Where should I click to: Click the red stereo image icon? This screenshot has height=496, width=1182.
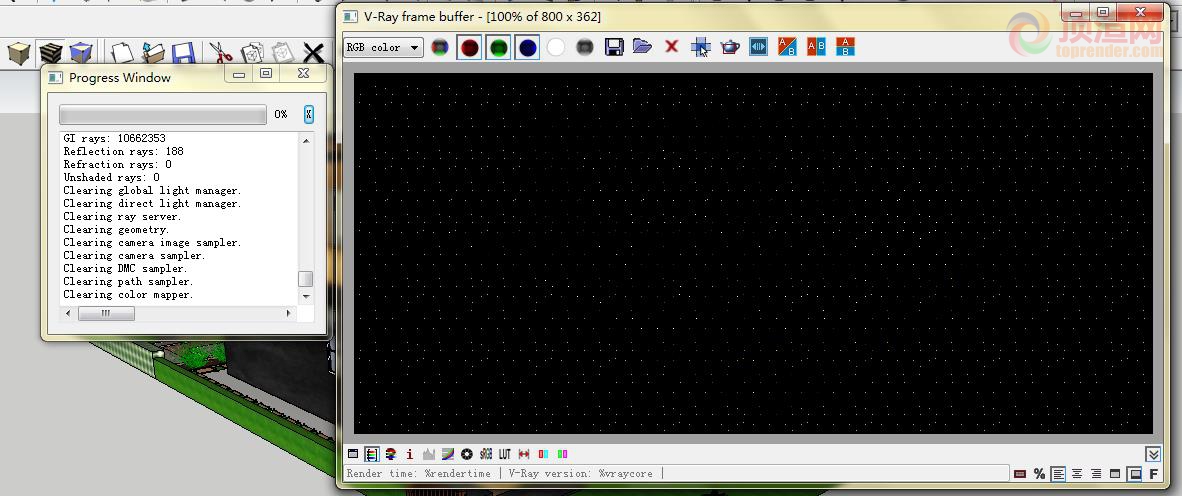pyautogui.click(x=524, y=454)
